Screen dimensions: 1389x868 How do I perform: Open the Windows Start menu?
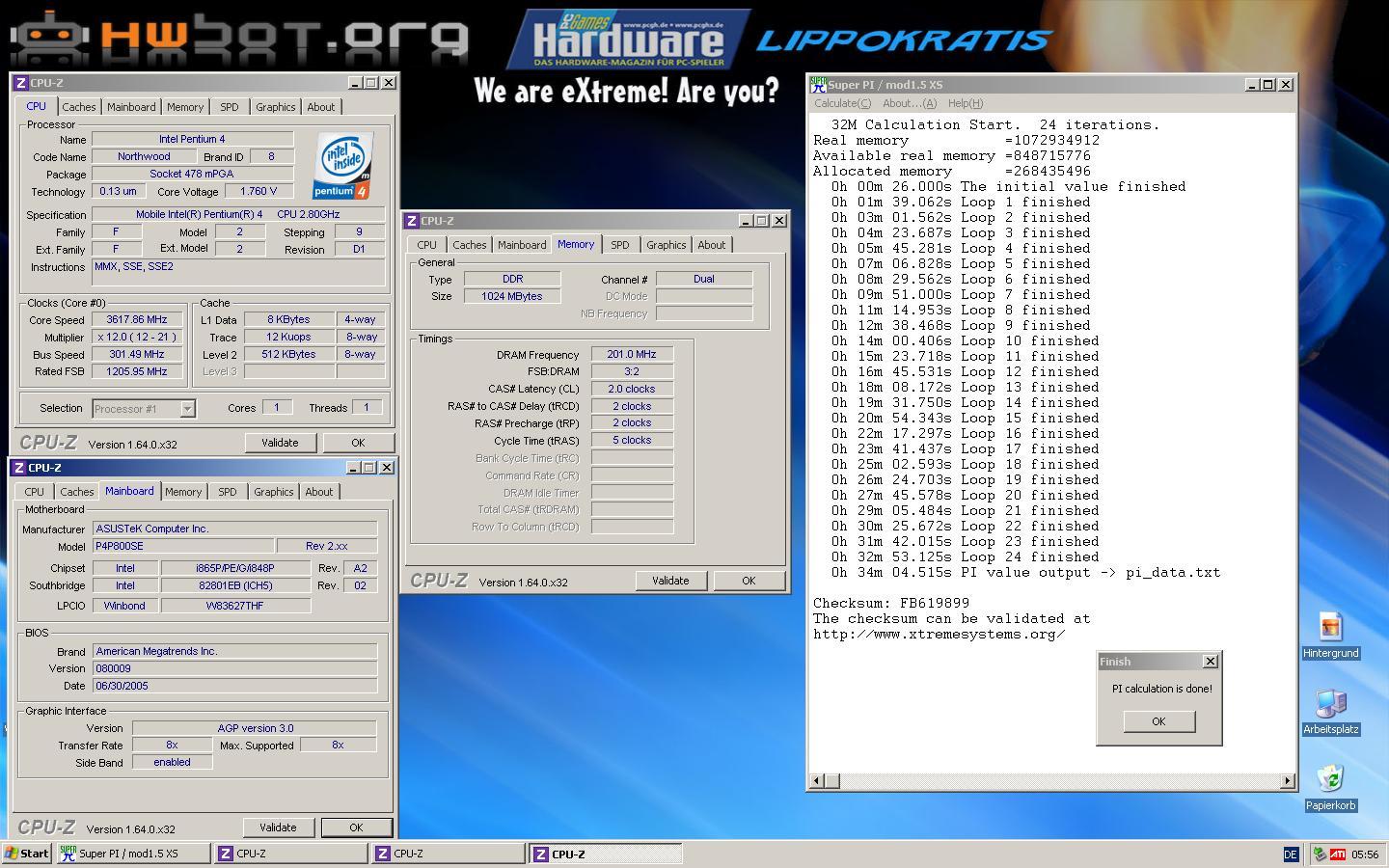tap(26, 854)
